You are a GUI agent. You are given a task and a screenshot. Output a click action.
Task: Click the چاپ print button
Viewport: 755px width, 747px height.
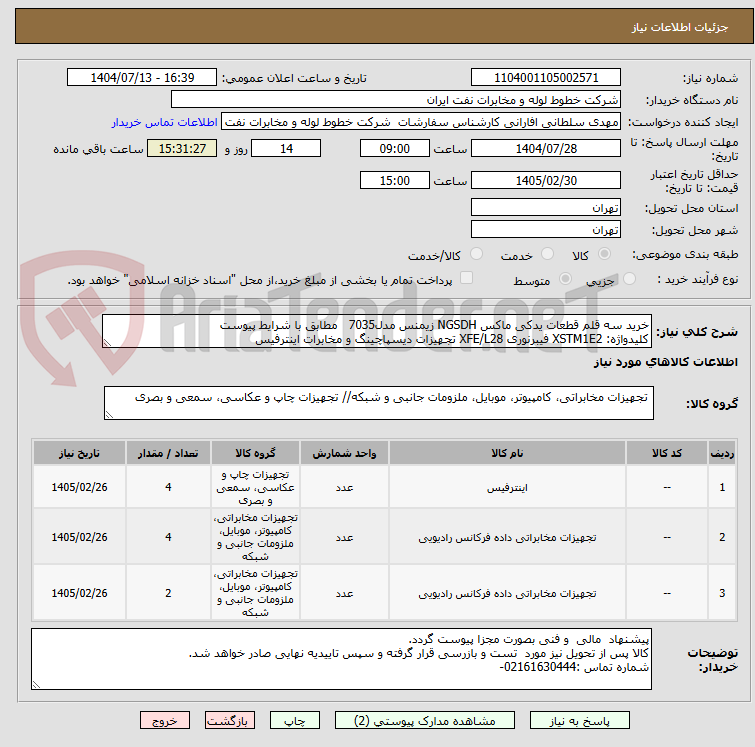(295, 721)
